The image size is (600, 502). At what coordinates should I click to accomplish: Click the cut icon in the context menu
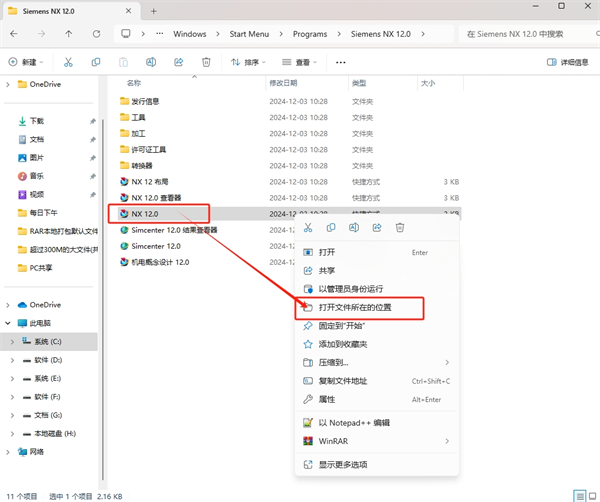[309, 228]
